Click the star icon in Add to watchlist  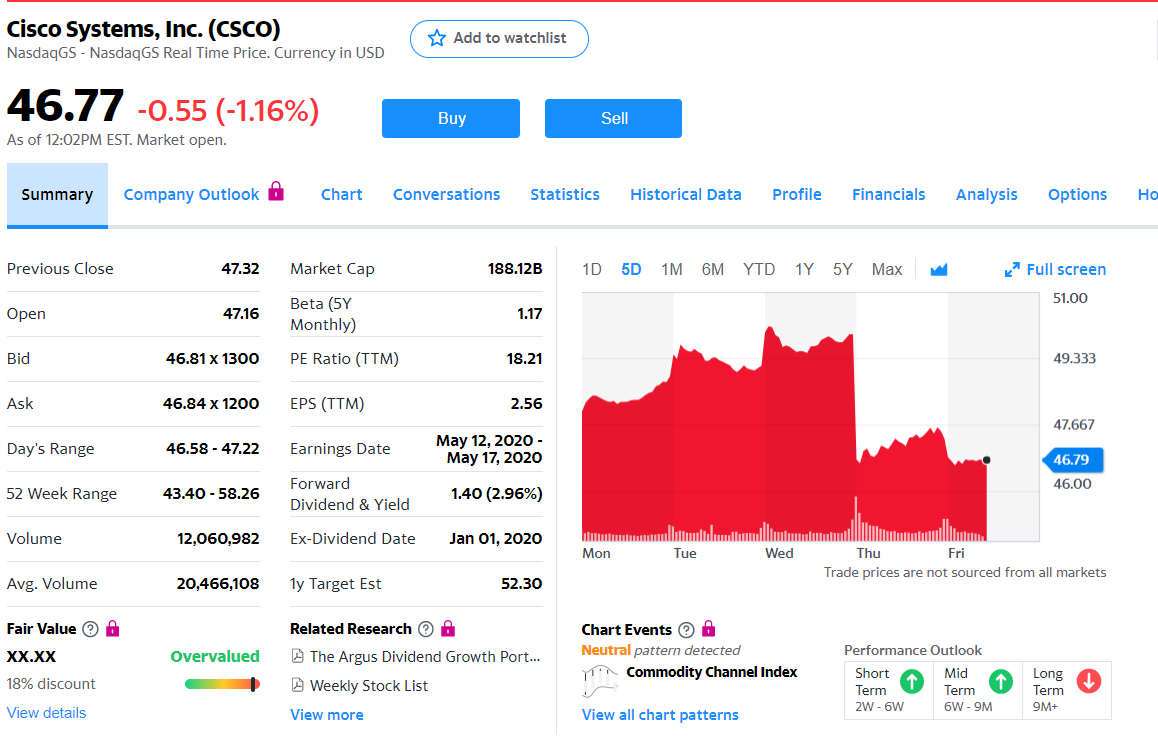[x=436, y=38]
